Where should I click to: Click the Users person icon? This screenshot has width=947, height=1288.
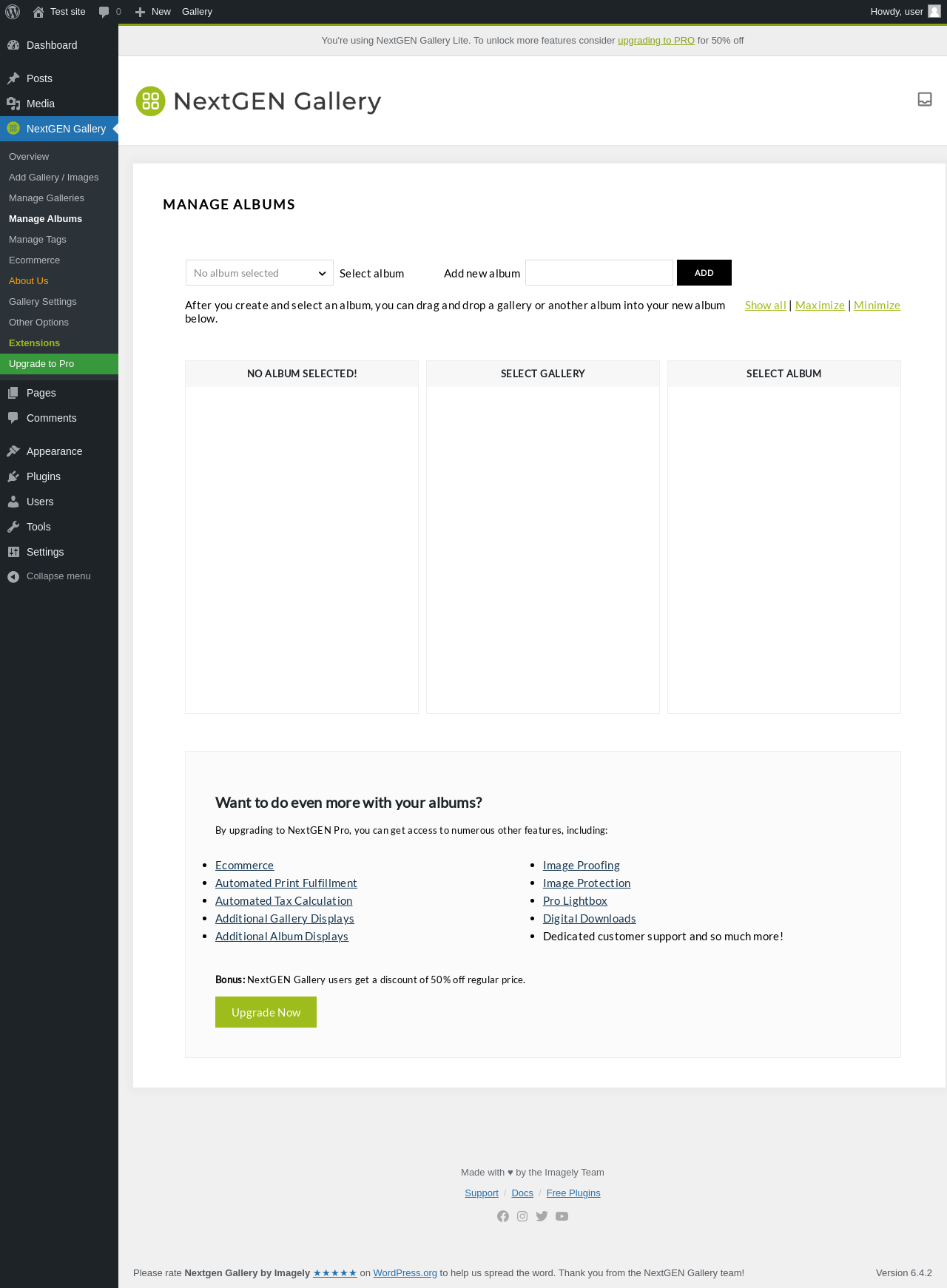point(13,502)
